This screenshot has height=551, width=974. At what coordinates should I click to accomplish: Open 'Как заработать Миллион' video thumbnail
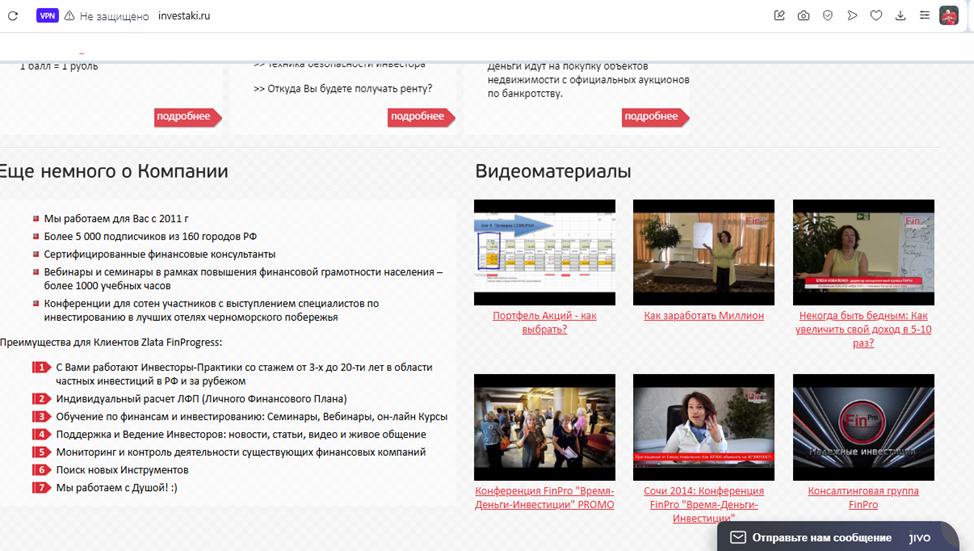[704, 252]
